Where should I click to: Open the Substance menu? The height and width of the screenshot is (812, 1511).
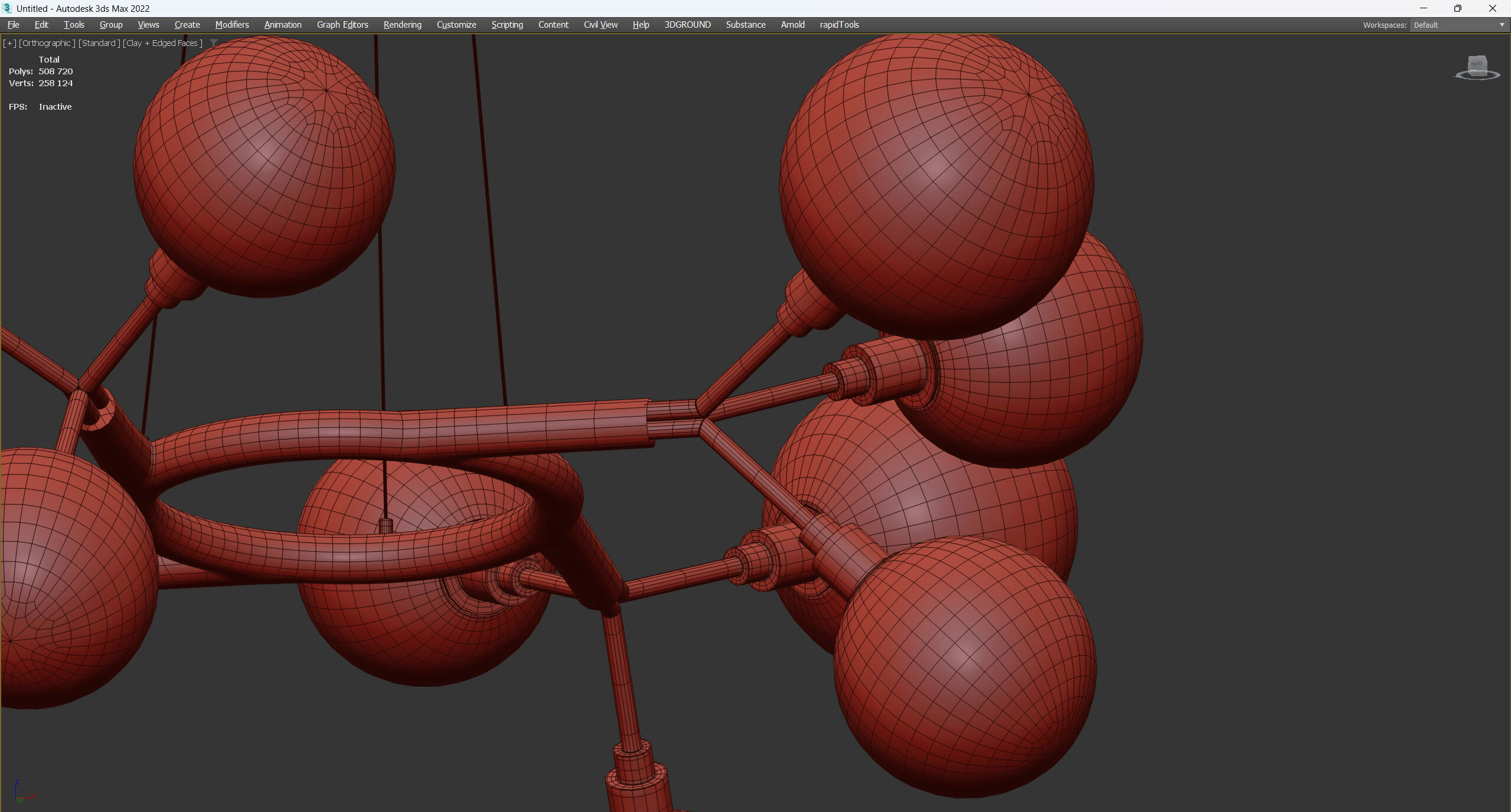click(745, 25)
